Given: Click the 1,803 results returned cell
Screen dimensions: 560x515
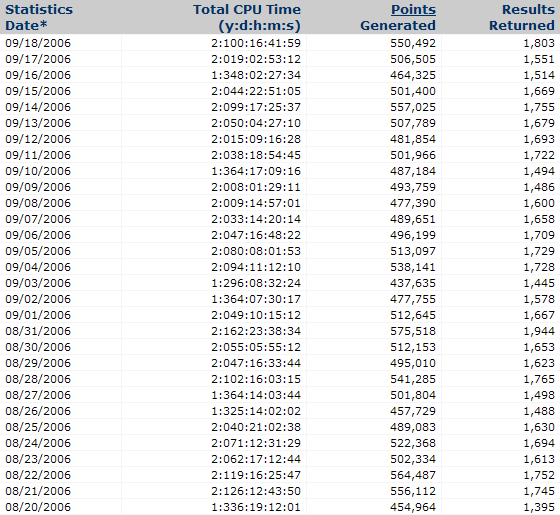Looking at the screenshot, I should (539, 43).
